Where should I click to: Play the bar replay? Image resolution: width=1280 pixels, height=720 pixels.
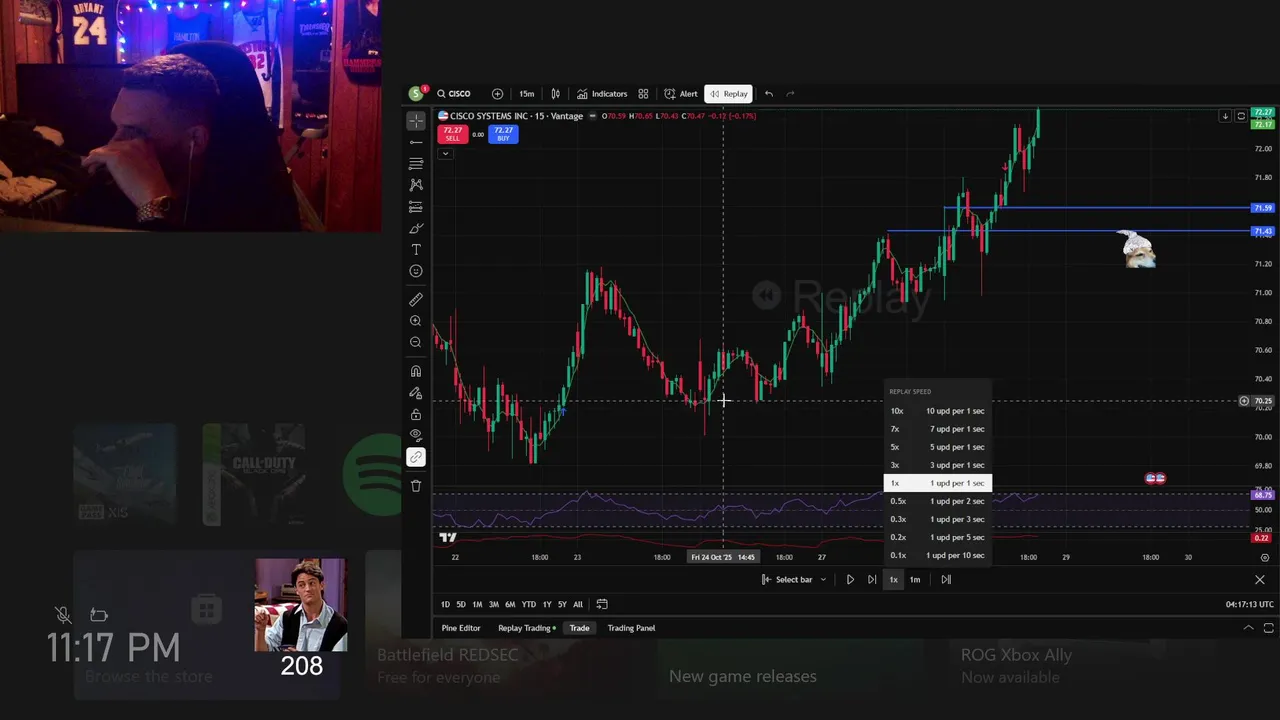[x=850, y=579]
